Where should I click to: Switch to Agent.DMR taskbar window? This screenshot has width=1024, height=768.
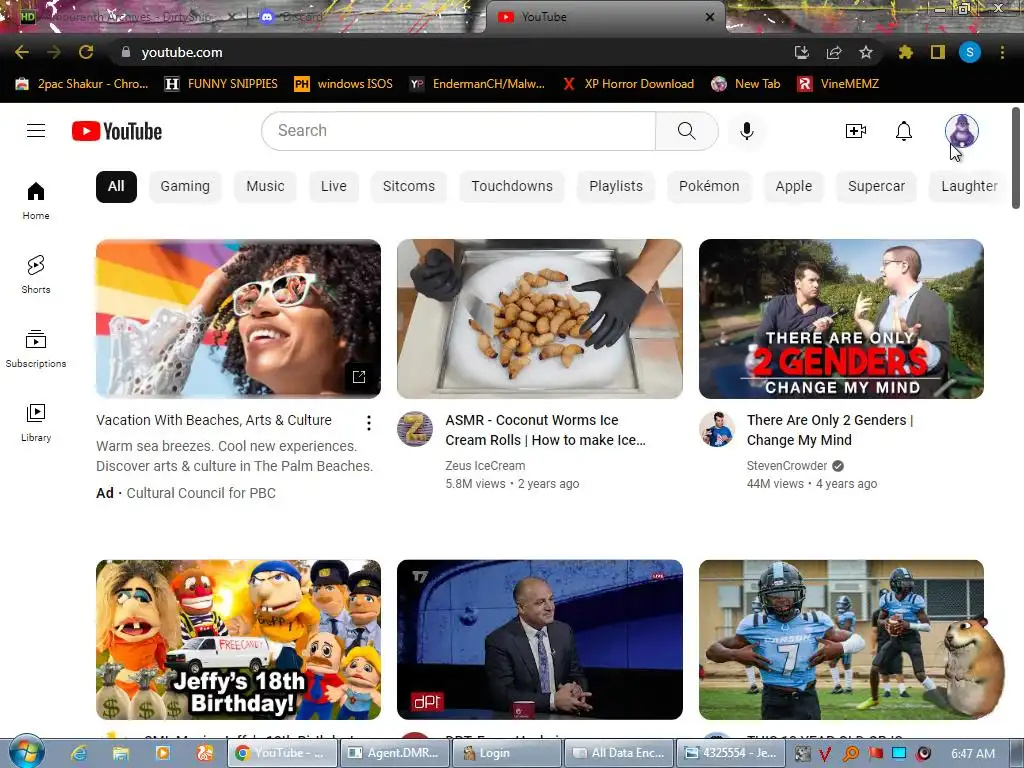point(394,753)
